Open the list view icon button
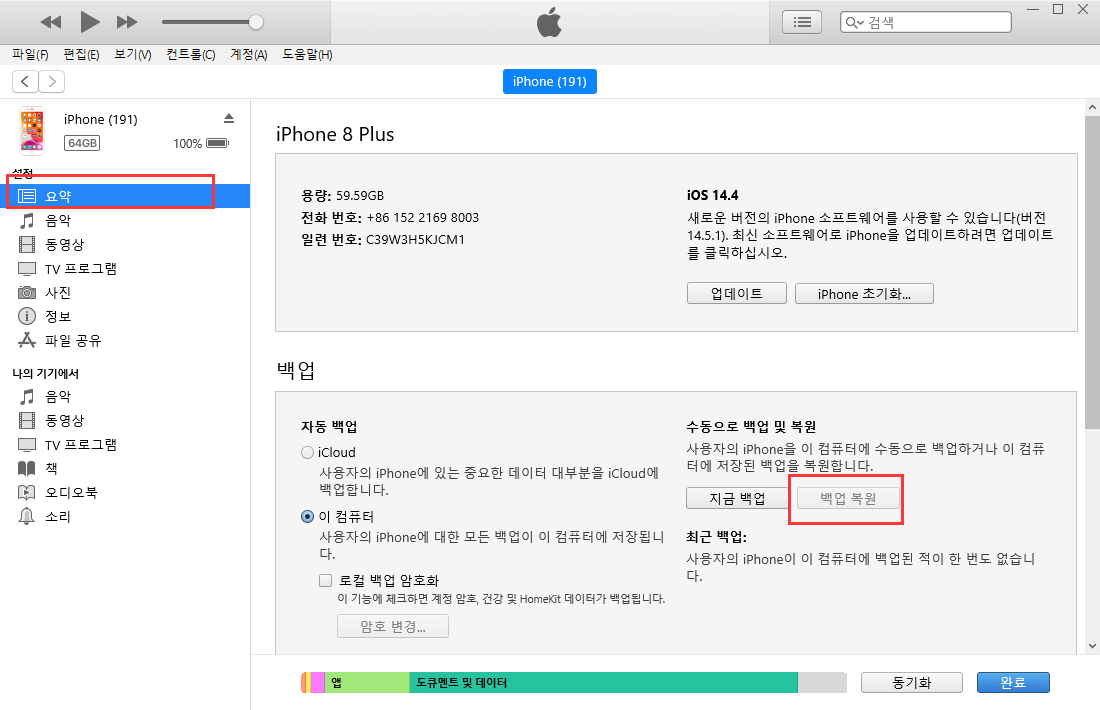The height and width of the screenshot is (710, 1100). pos(802,22)
